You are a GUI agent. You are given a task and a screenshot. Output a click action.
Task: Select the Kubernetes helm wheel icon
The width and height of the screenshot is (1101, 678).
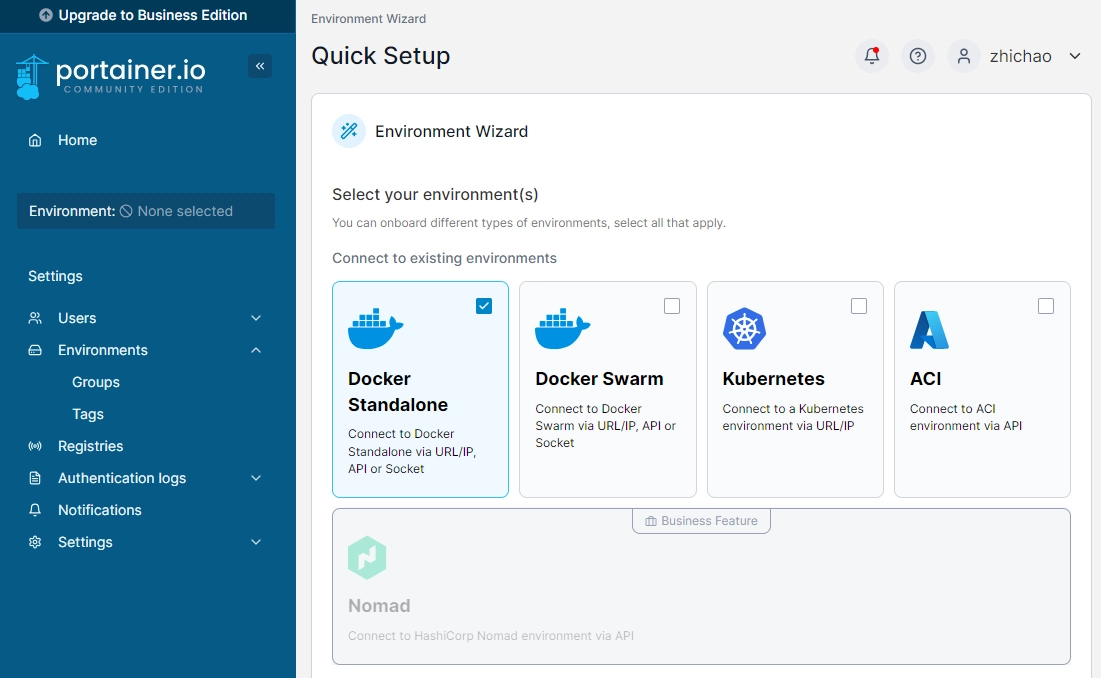[x=744, y=327]
